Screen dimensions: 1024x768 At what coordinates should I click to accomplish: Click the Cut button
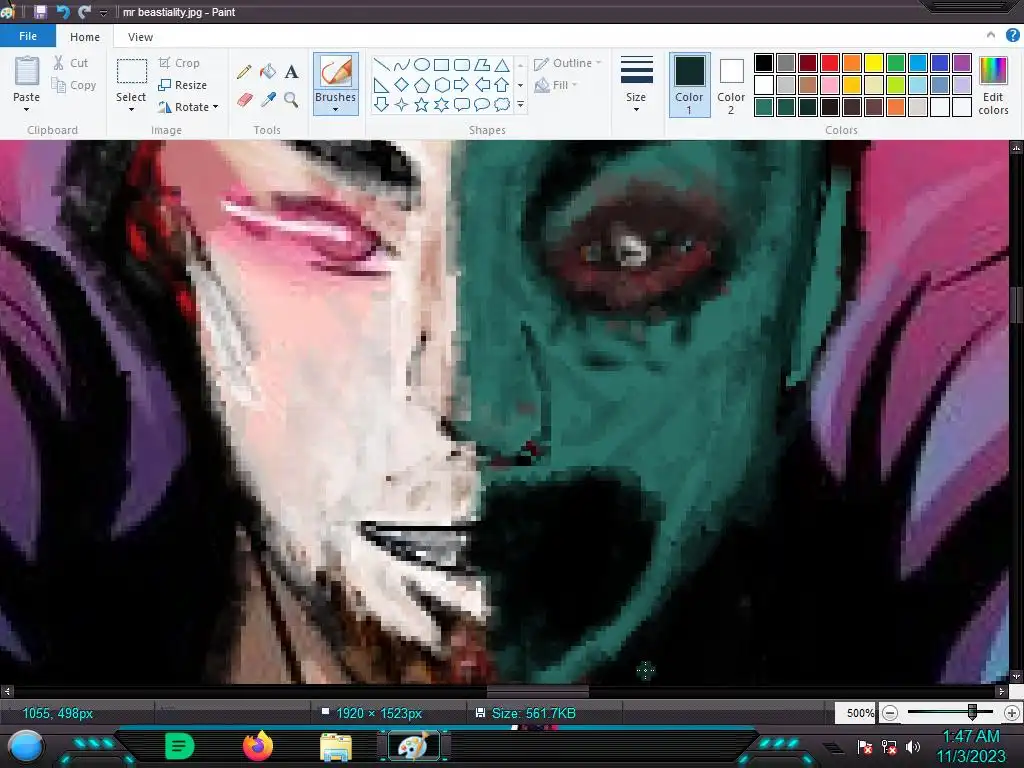71,63
